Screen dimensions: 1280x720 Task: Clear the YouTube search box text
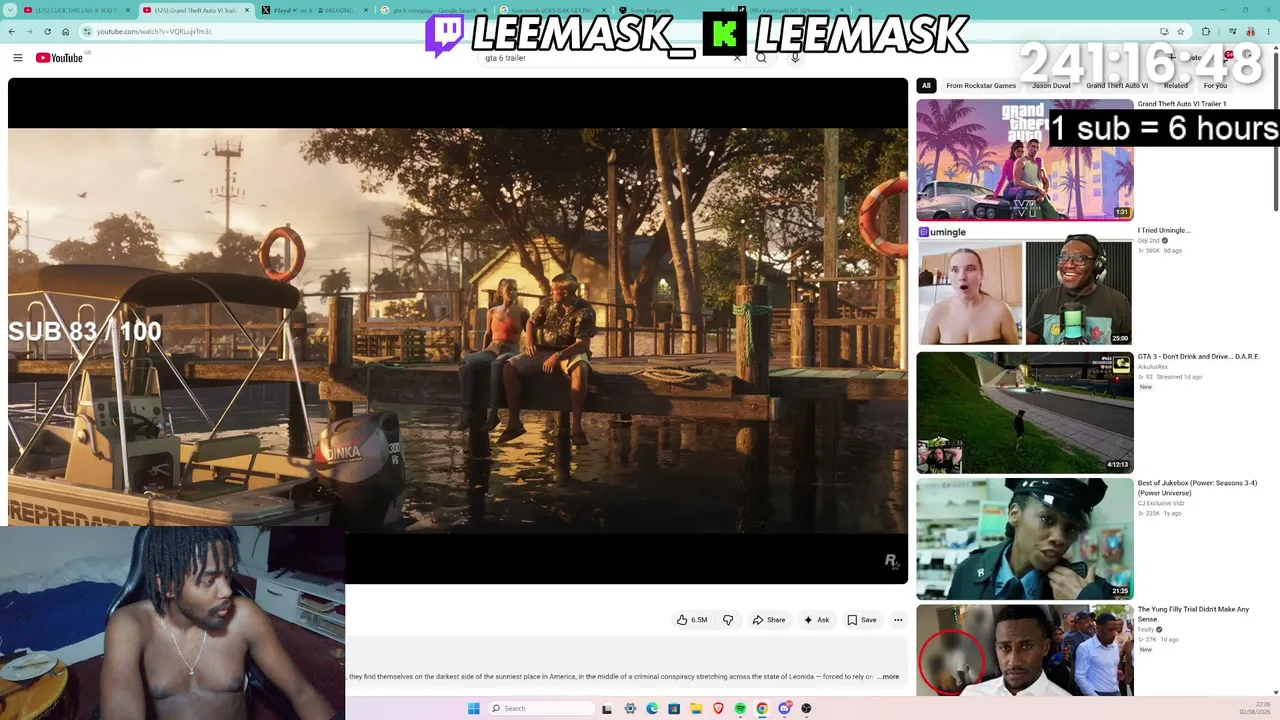click(737, 58)
